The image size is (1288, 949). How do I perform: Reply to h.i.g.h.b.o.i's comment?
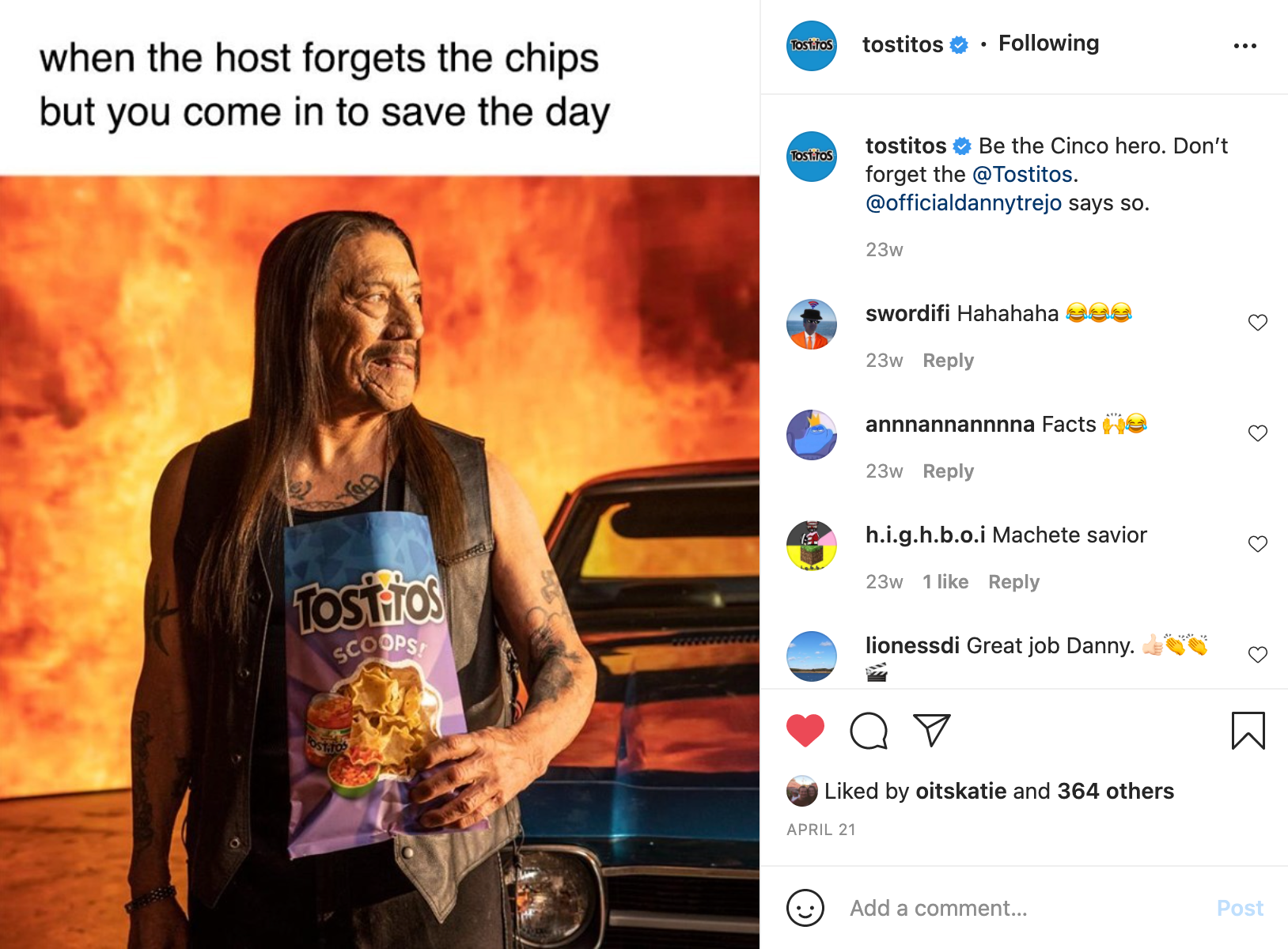coord(1013,582)
